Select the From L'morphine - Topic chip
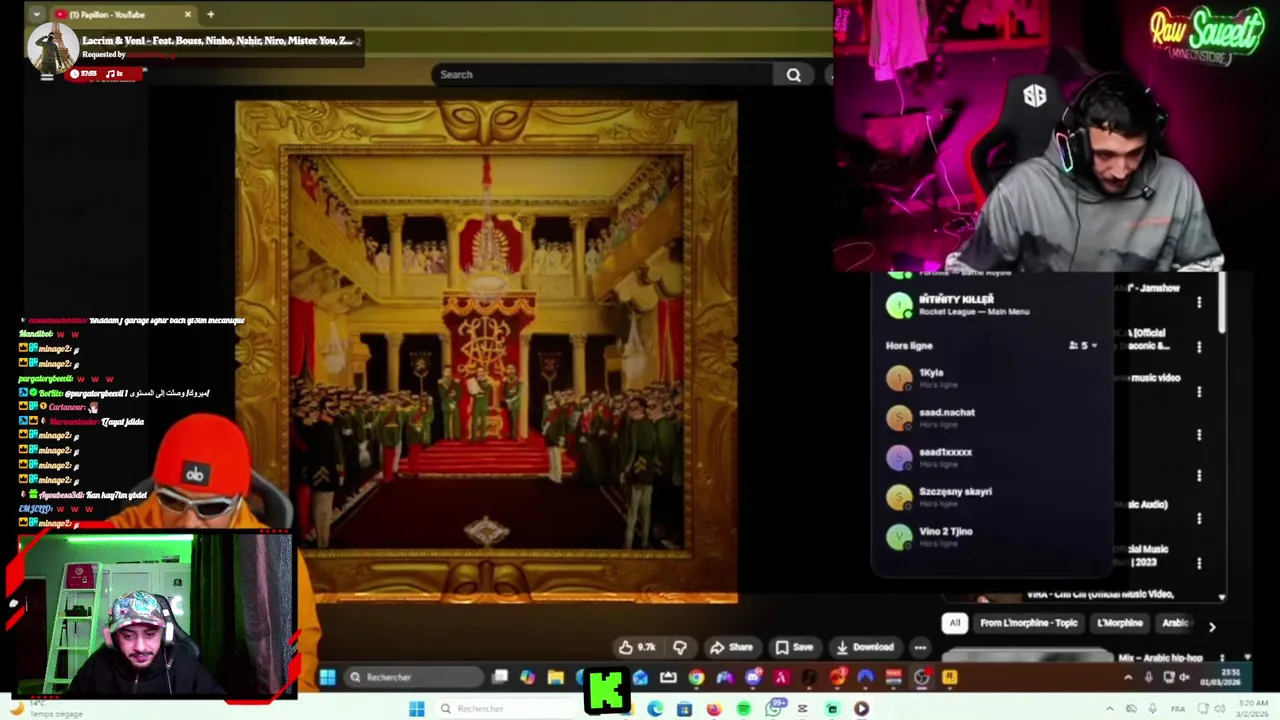This screenshot has width=1280, height=720. pyautogui.click(x=1028, y=623)
